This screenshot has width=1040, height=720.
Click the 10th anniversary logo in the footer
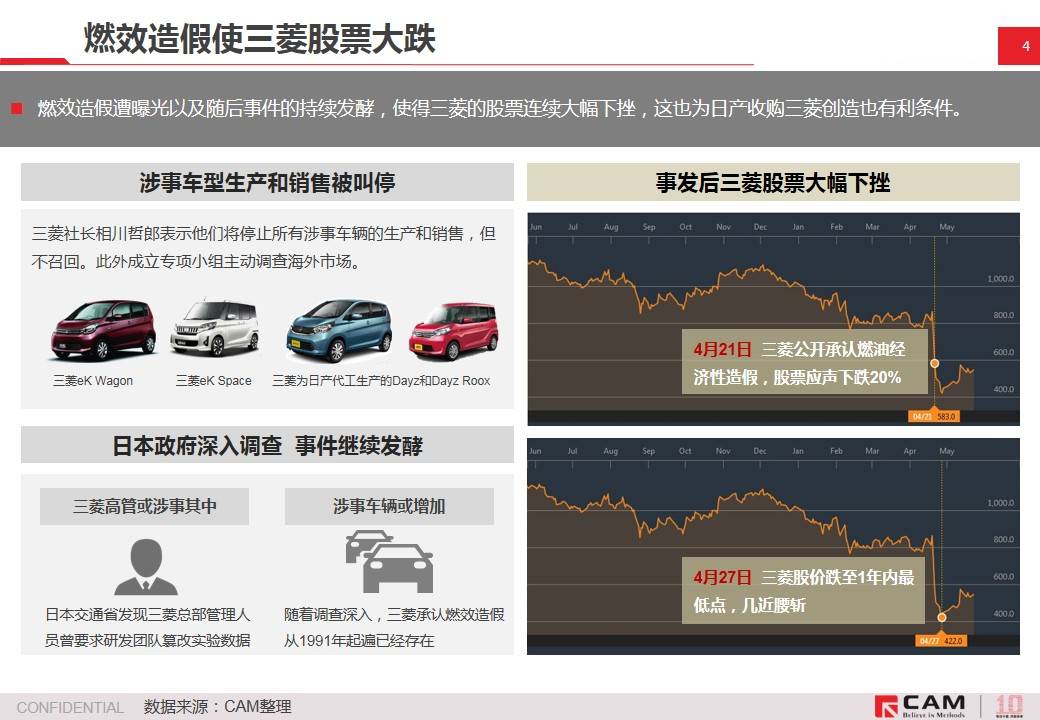(x=1008, y=705)
